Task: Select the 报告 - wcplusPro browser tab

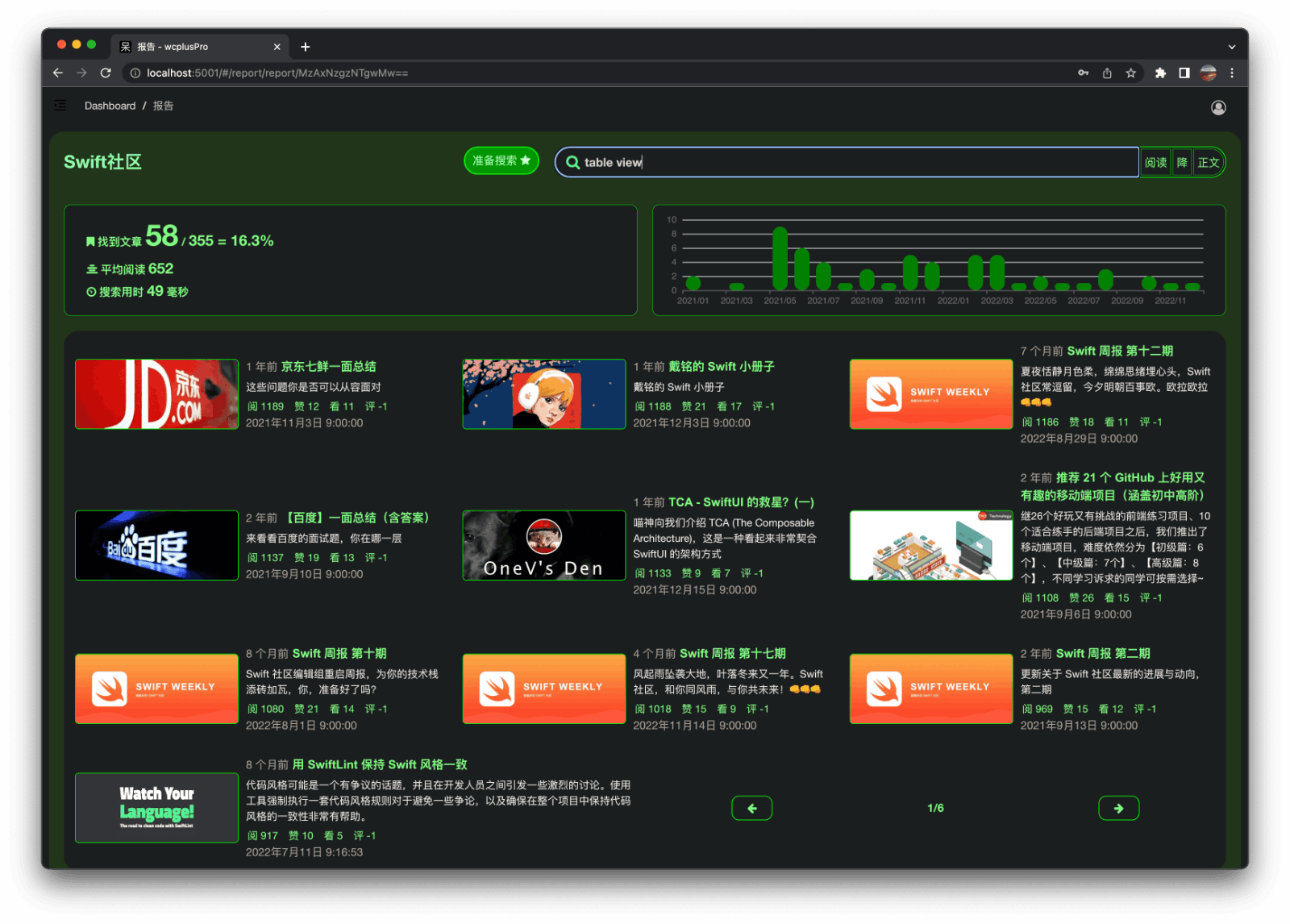Action: click(193, 46)
